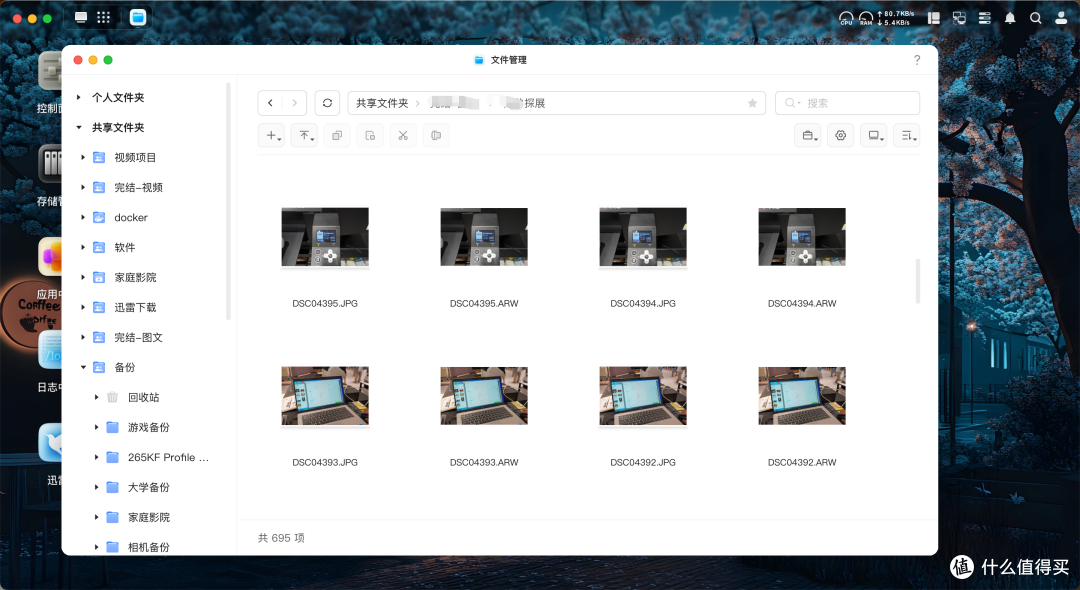Select the DSC04393.ARW thumbnail

pyautogui.click(x=484, y=396)
